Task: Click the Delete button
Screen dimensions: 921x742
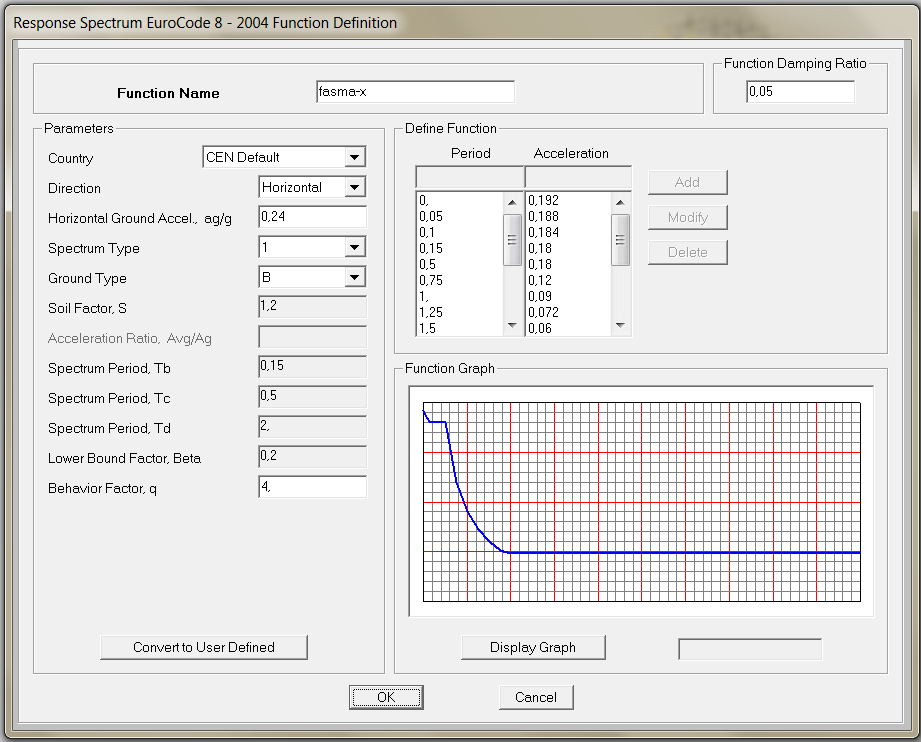Action: (687, 253)
